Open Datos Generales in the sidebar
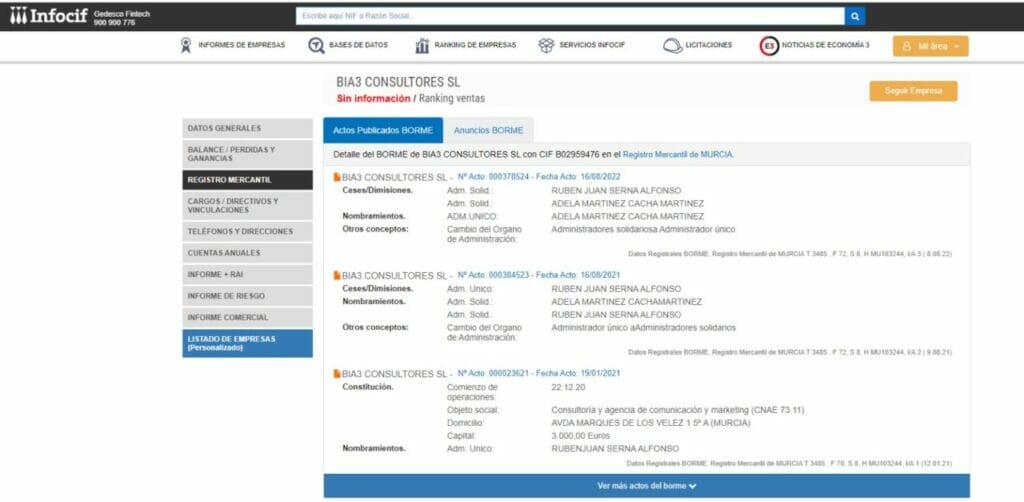 (x=247, y=128)
